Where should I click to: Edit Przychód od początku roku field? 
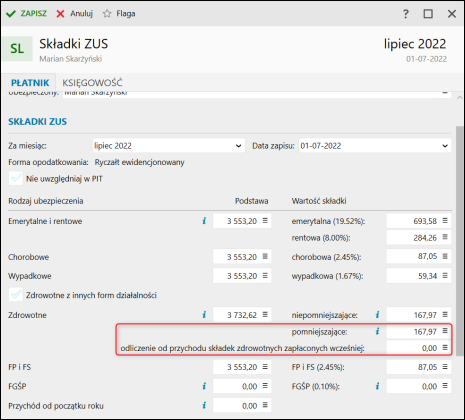click(x=242, y=405)
